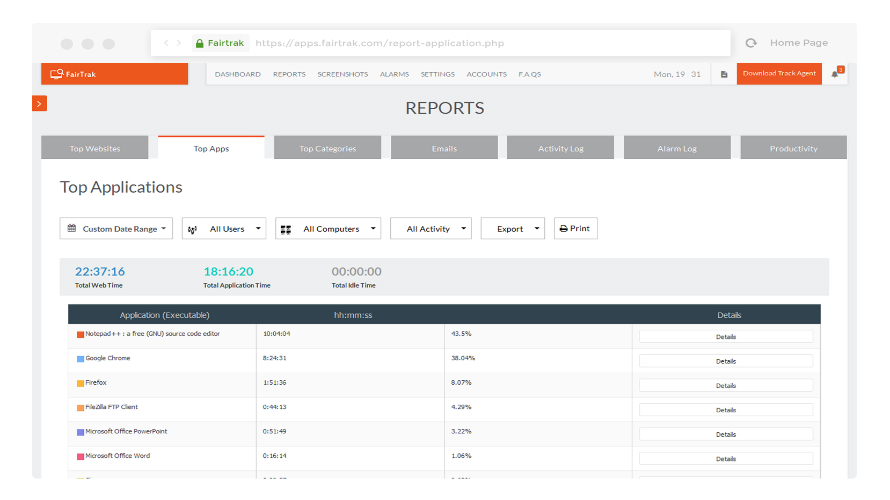Click Total Web Time value 22:37:16
This screenshot has width=890, height=500.
coord(100,271)
